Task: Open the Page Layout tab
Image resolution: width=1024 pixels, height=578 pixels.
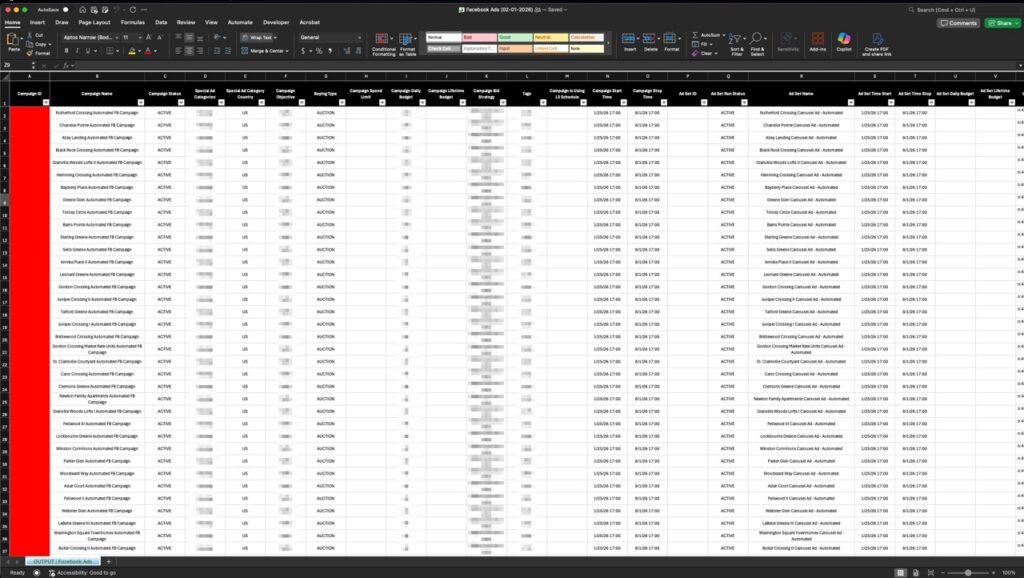Action: tap(94, 21)
